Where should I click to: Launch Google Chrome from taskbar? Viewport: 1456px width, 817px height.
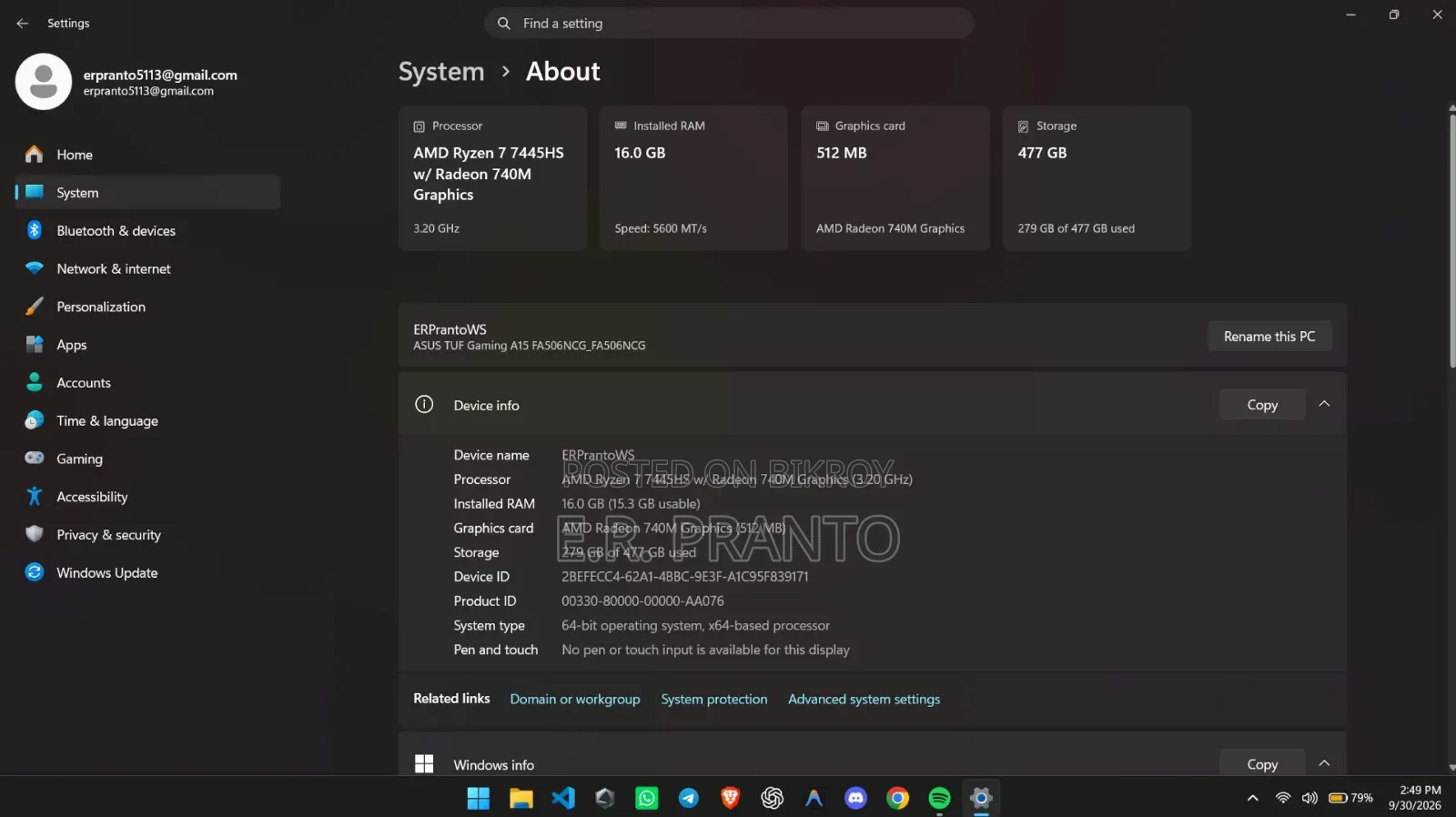coord(898,799)
